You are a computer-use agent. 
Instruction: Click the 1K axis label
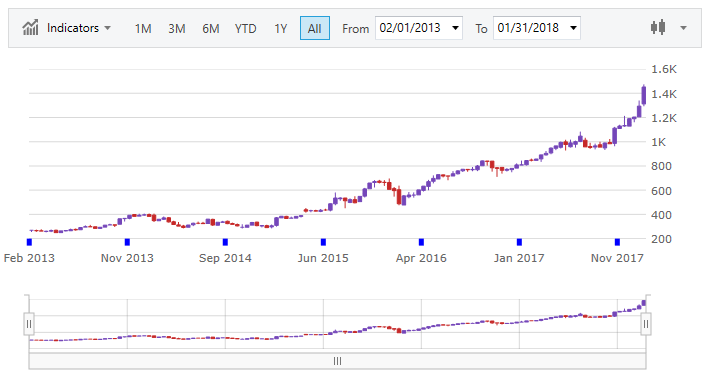coord(658,142)
